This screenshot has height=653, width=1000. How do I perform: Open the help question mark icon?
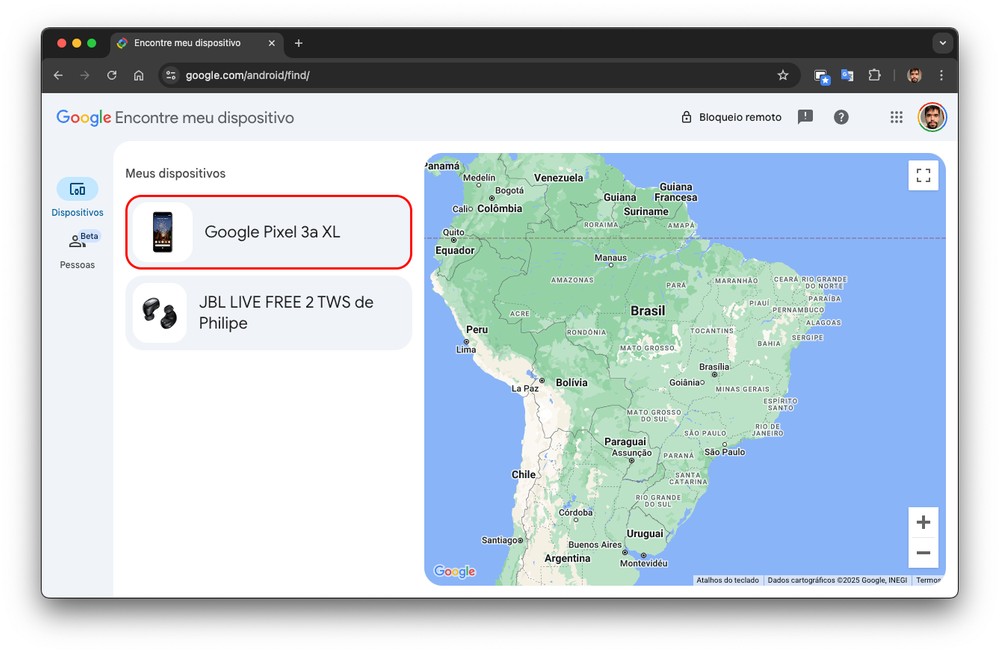click(841, 117)
